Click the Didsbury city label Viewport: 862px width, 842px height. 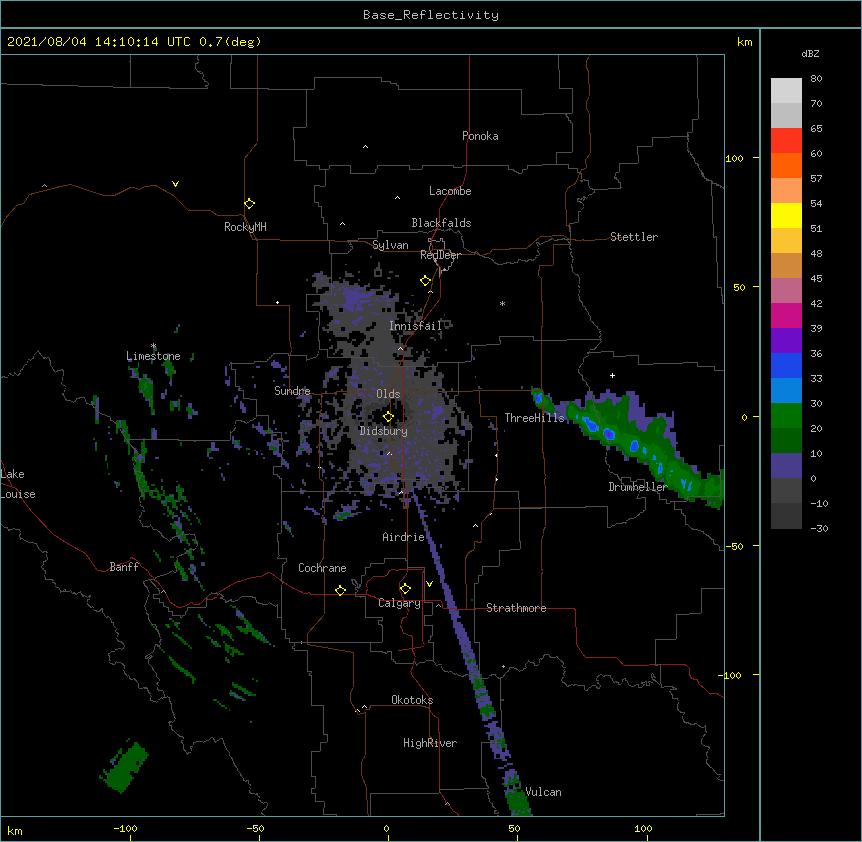[384, 431]
